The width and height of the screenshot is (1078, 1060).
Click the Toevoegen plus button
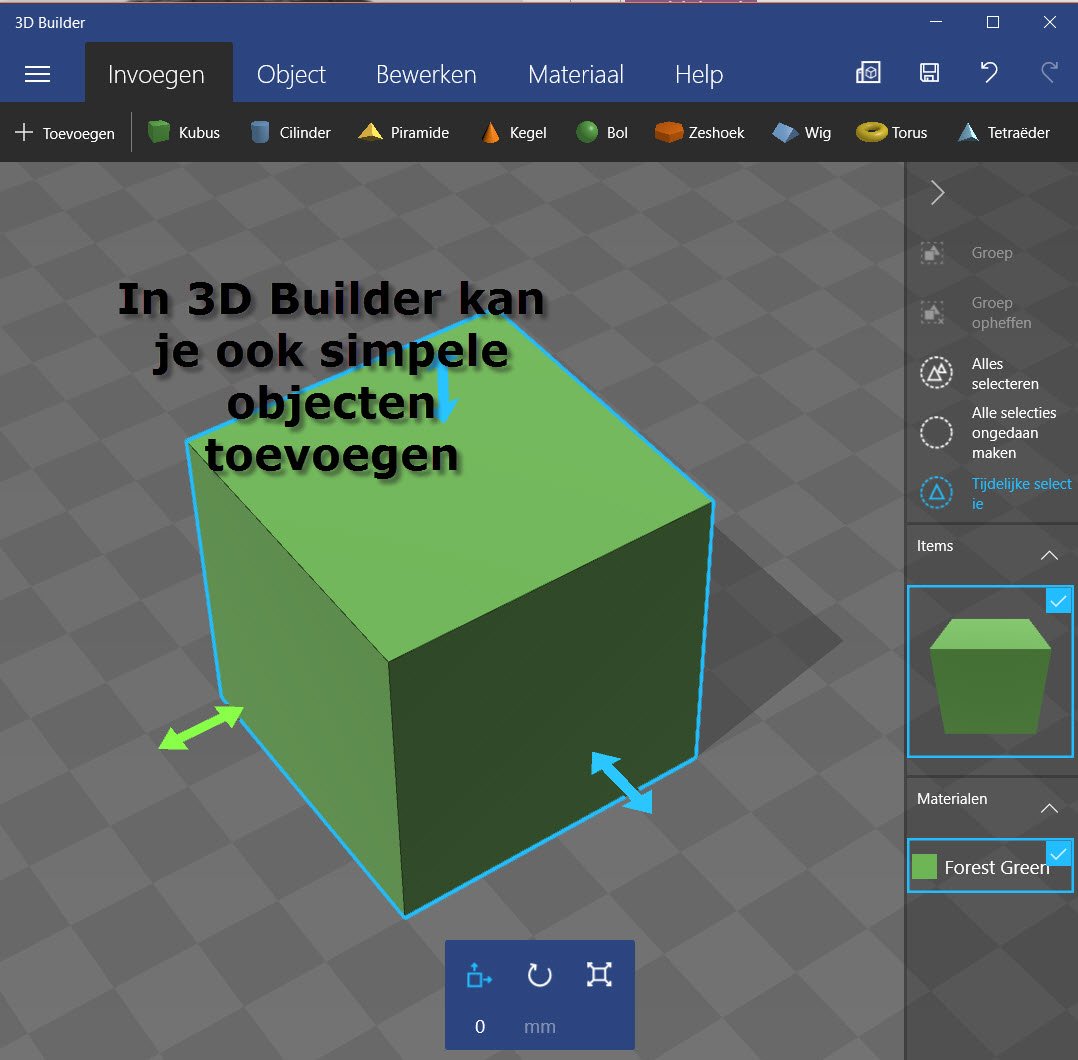(x=65, y=133)
